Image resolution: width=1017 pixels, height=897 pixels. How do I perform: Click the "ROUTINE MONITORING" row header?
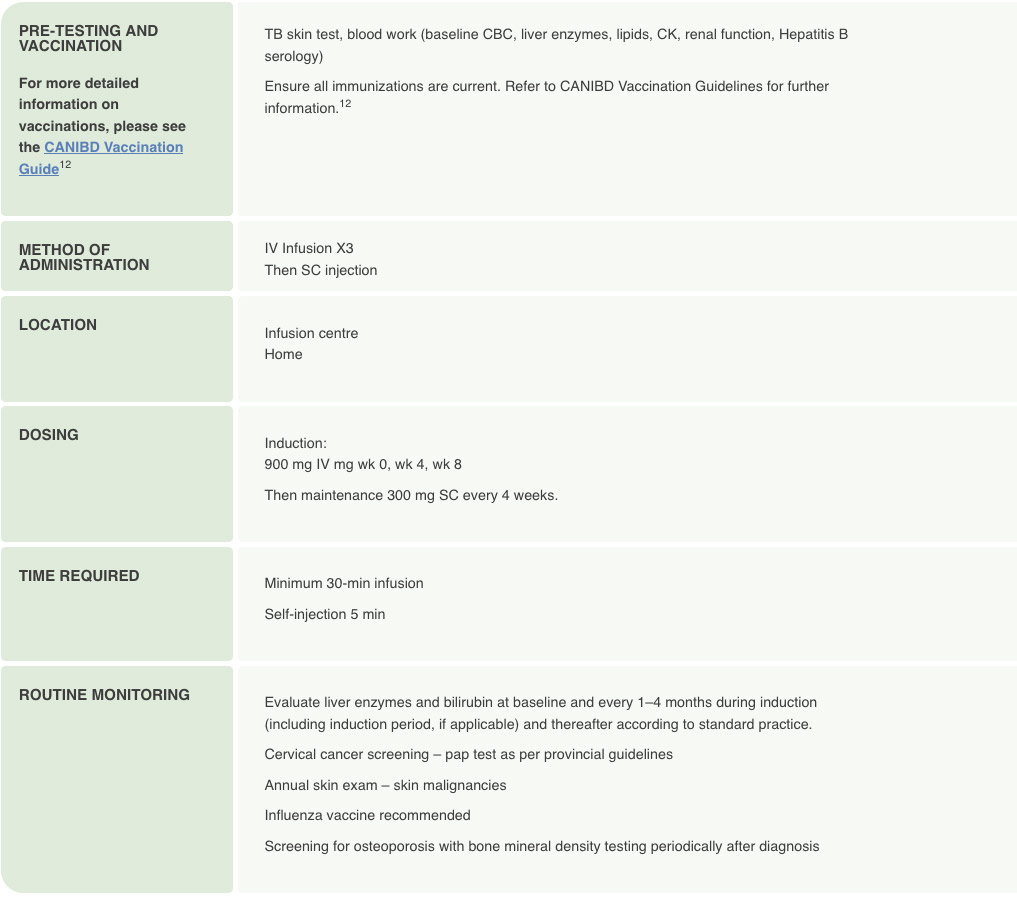click(104, 695)
